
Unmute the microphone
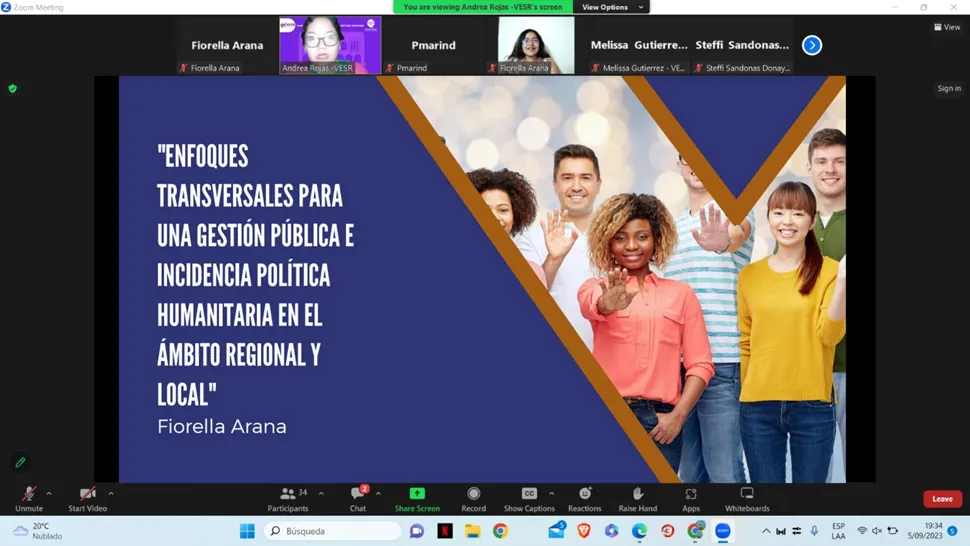pyautogui.click(x=29, y=497)
